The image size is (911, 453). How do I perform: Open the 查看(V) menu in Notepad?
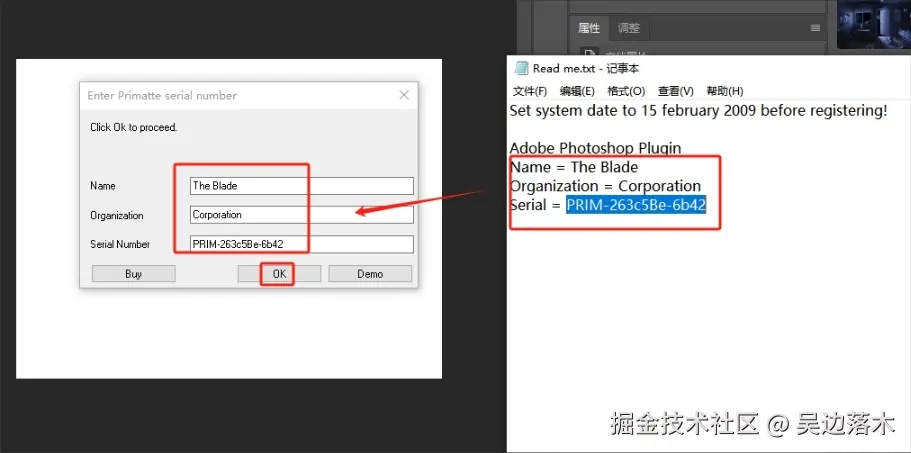click(x=676, y=91)
